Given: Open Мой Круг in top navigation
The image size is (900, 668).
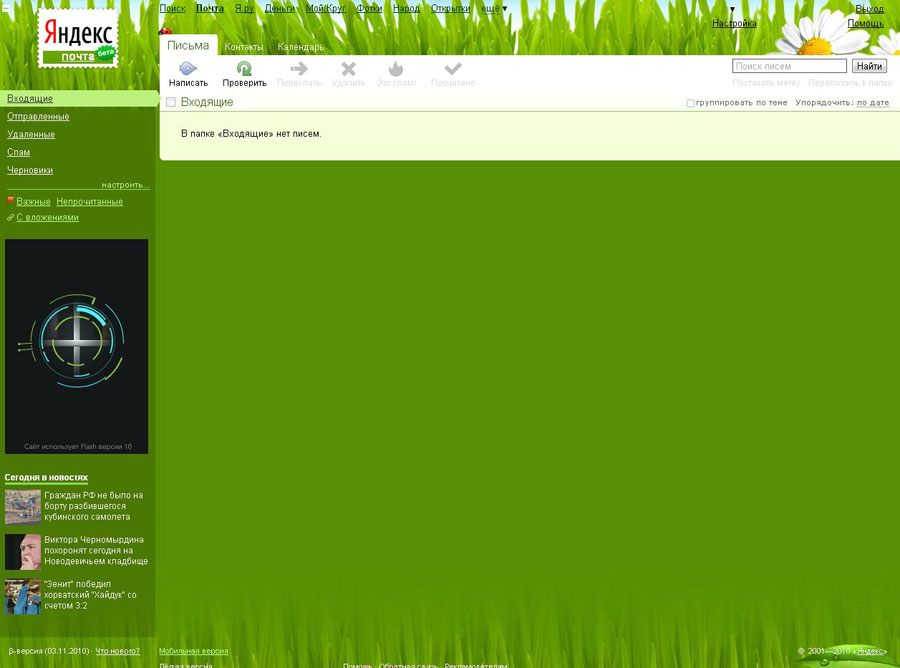Looking at the screenshot, I should 325,9.
